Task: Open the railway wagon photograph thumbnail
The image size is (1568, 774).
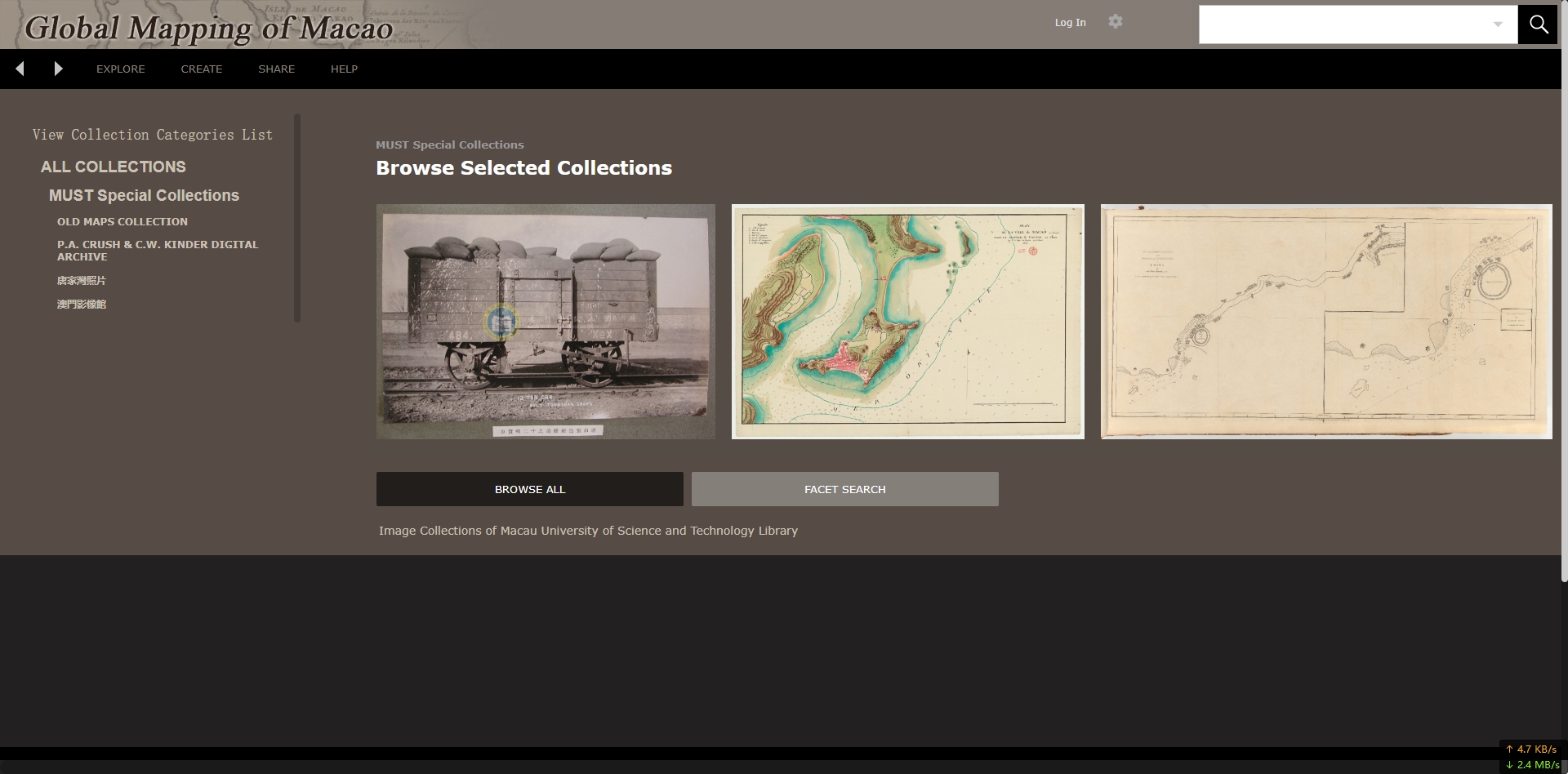Action: click(x=546, y=322)
